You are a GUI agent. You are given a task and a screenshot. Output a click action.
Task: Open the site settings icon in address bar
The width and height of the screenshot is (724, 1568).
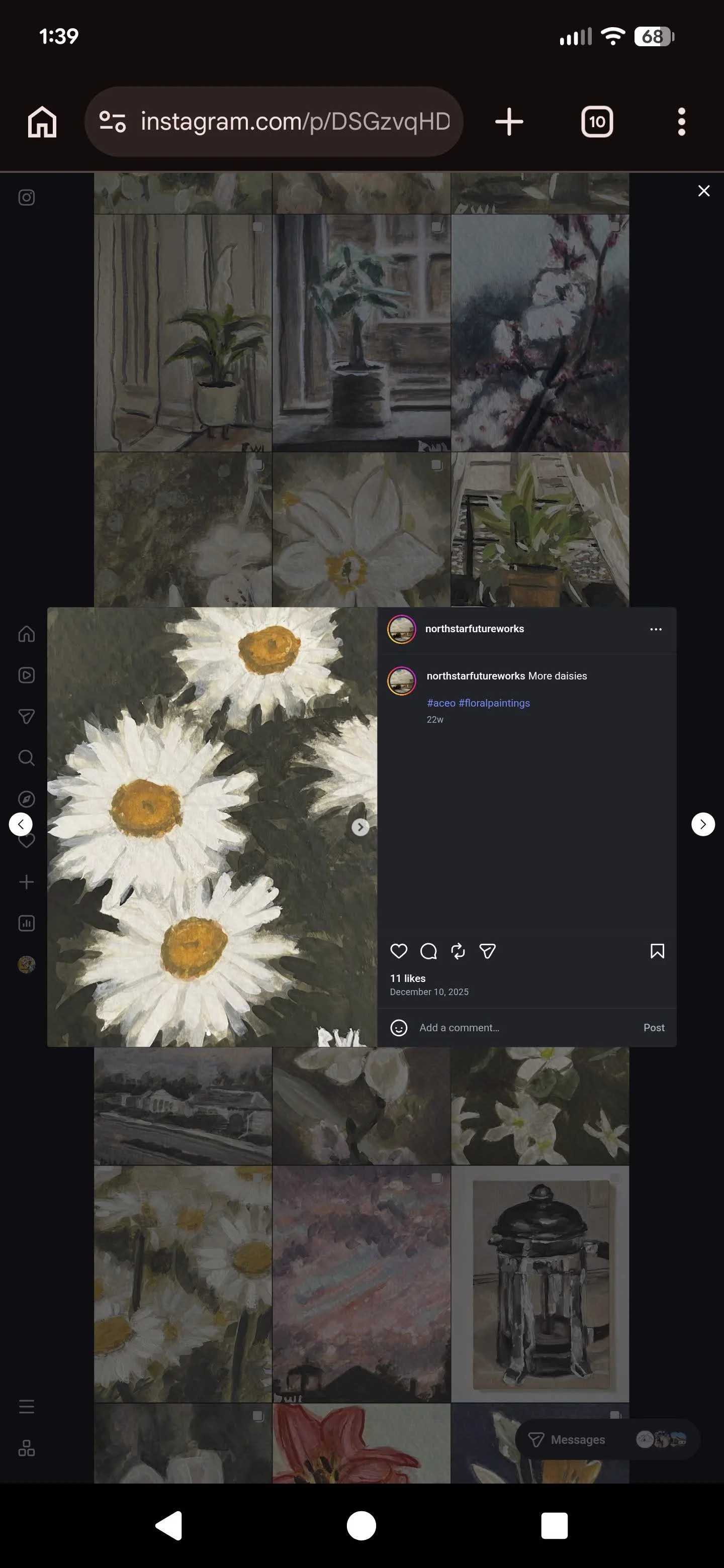[113, 122]
